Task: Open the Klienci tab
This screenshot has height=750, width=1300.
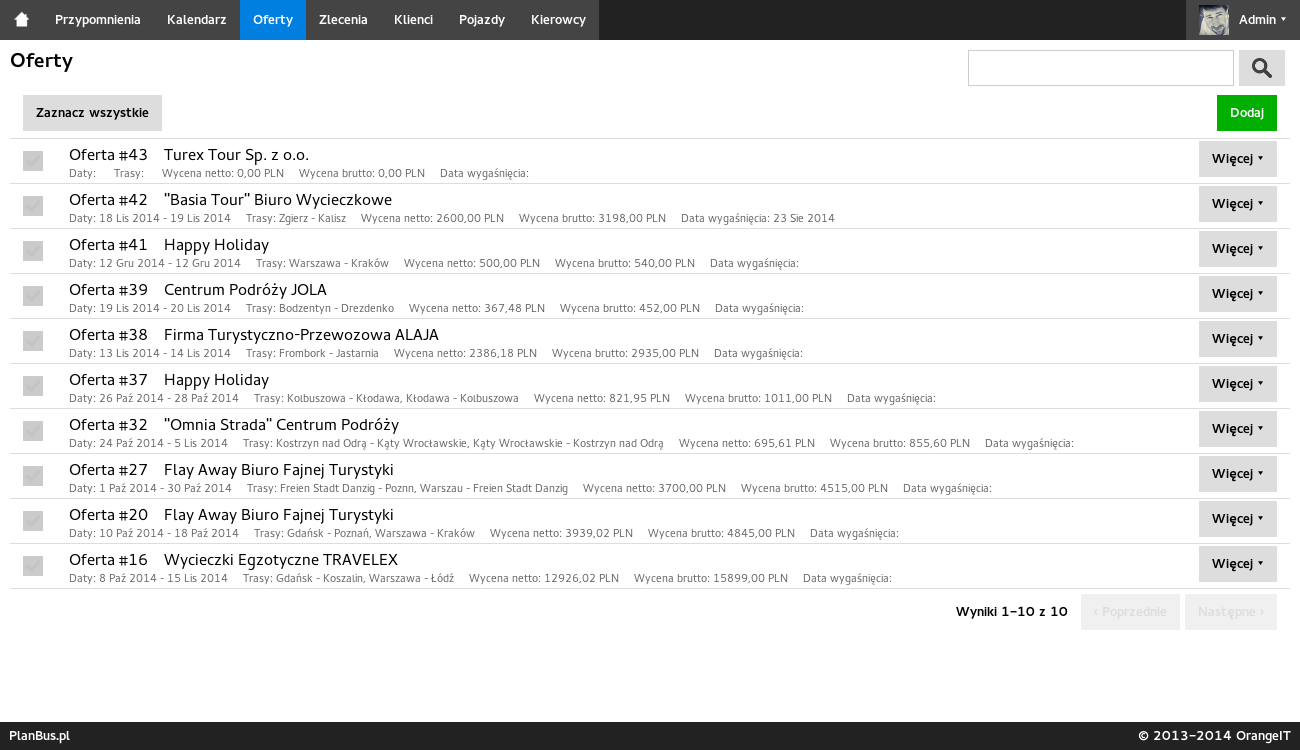Action: tap(414, 20)
